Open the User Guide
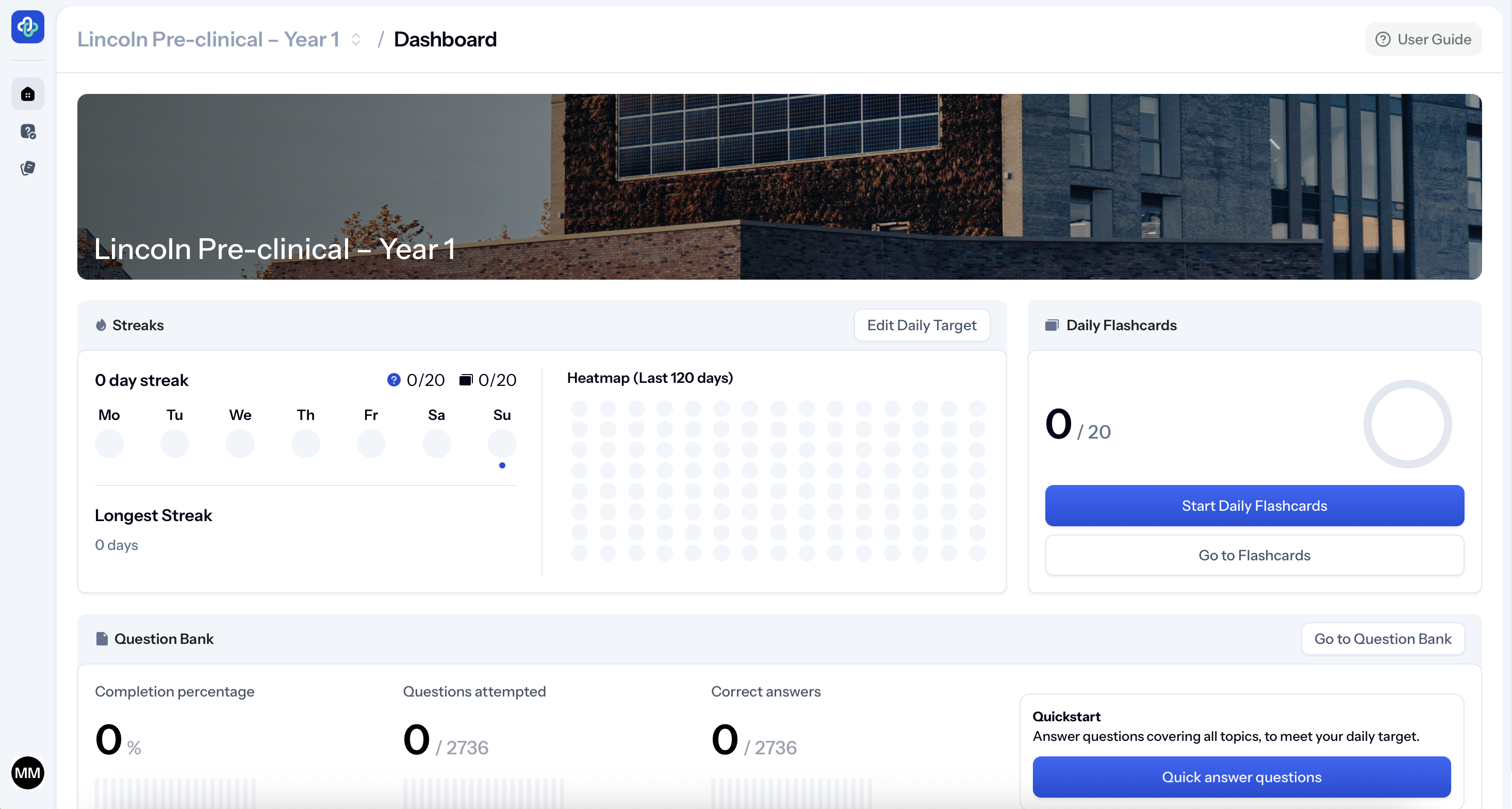Viewport: 1512px width, 809px height. coord(1423,39)
